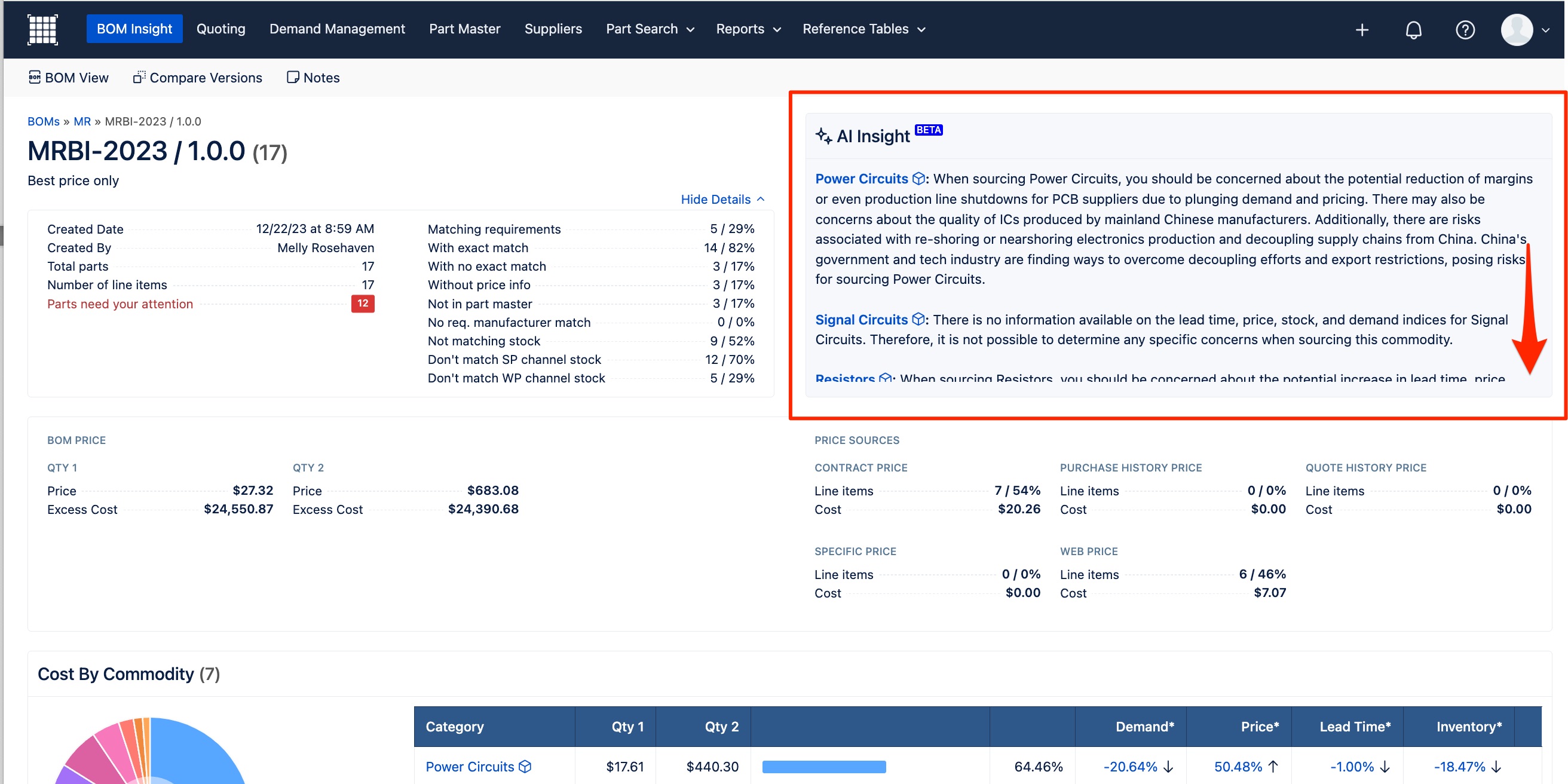Collapse details with Hide Details
The height and width of the screenshot is (784, 1568).
click(x=722, y=199)
